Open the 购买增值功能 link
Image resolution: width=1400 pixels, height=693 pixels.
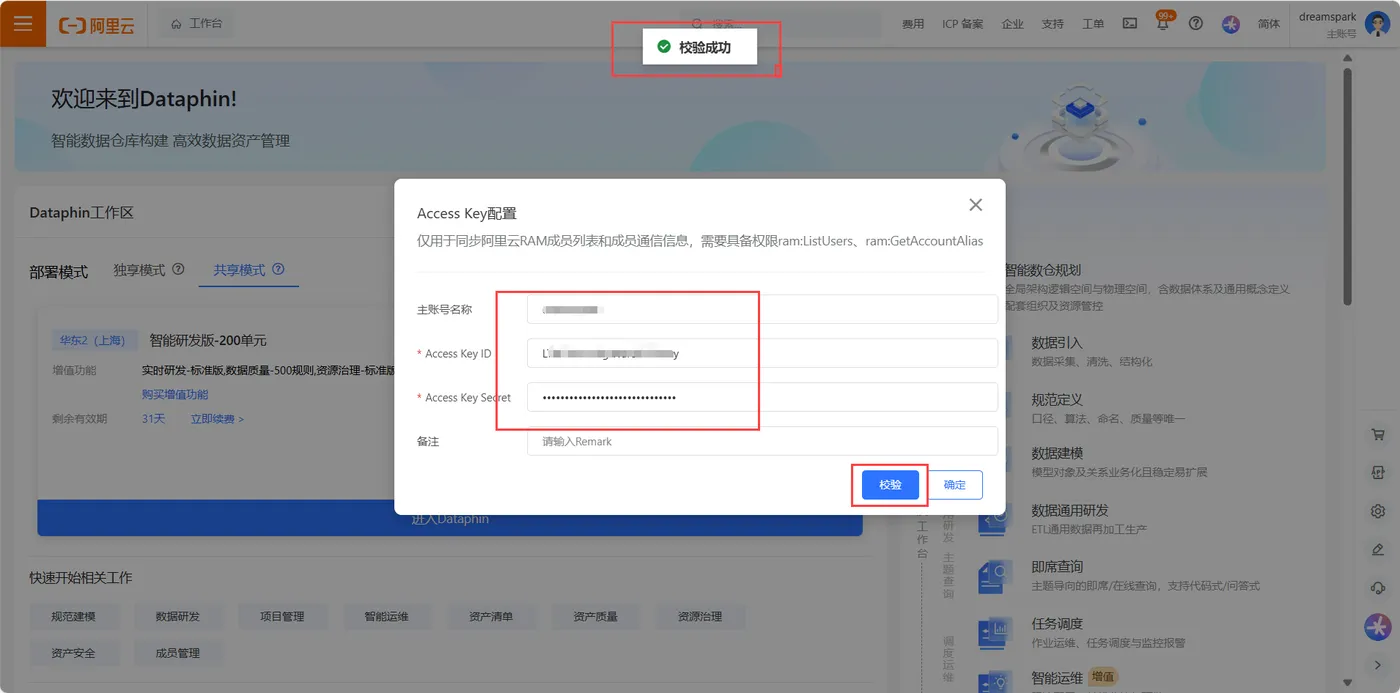pos(175,395)
